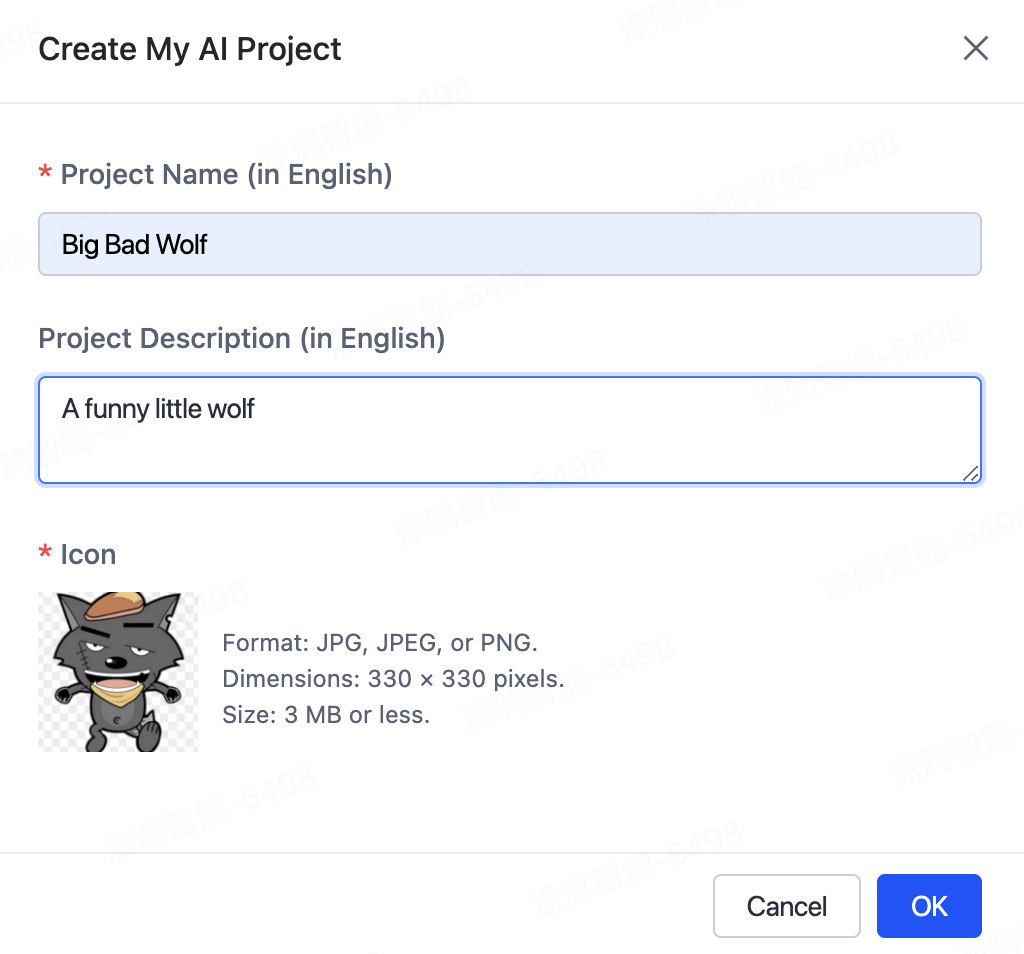Click the wolf's orange hat in the icon

[x=113, y=605]
